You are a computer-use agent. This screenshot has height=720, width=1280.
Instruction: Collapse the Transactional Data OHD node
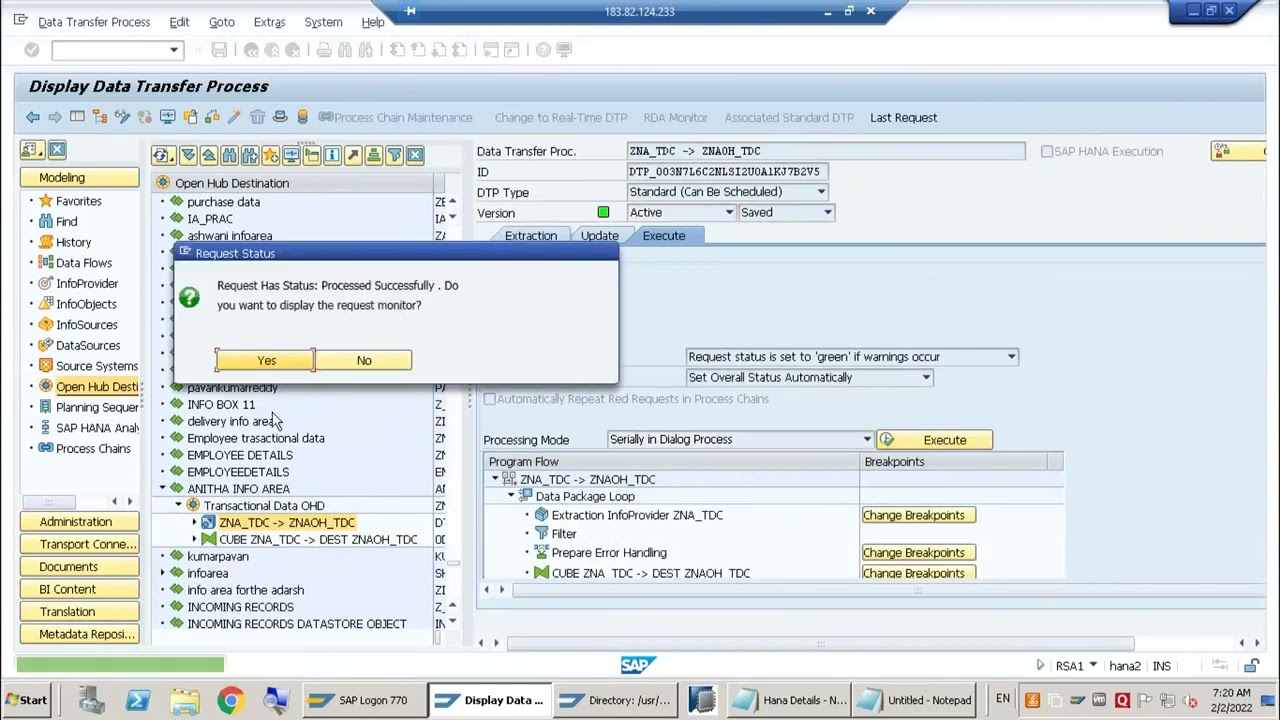click(178, 506)
